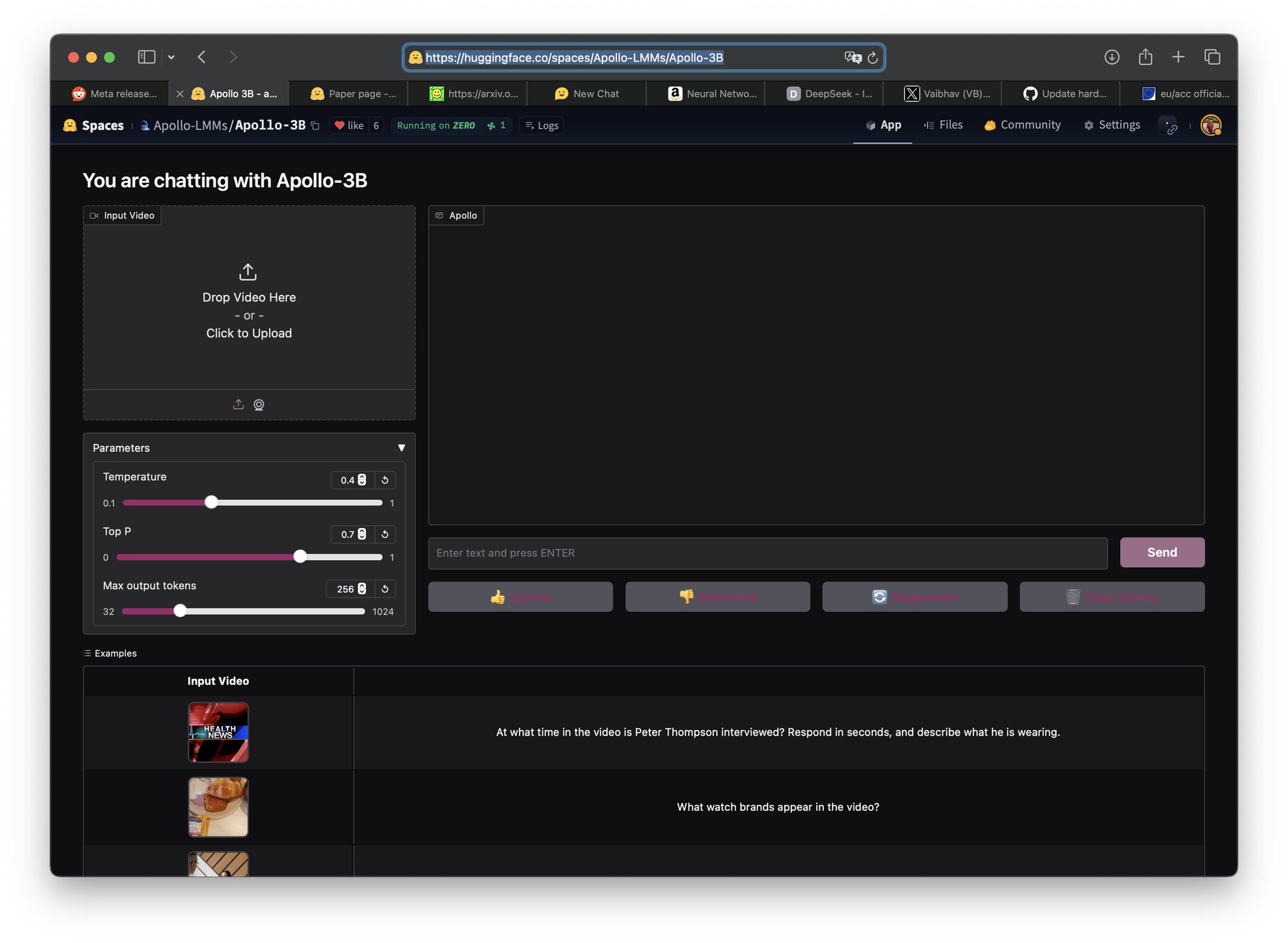
Task: Open the user profile avatar menu
Action: [1211, 125]
